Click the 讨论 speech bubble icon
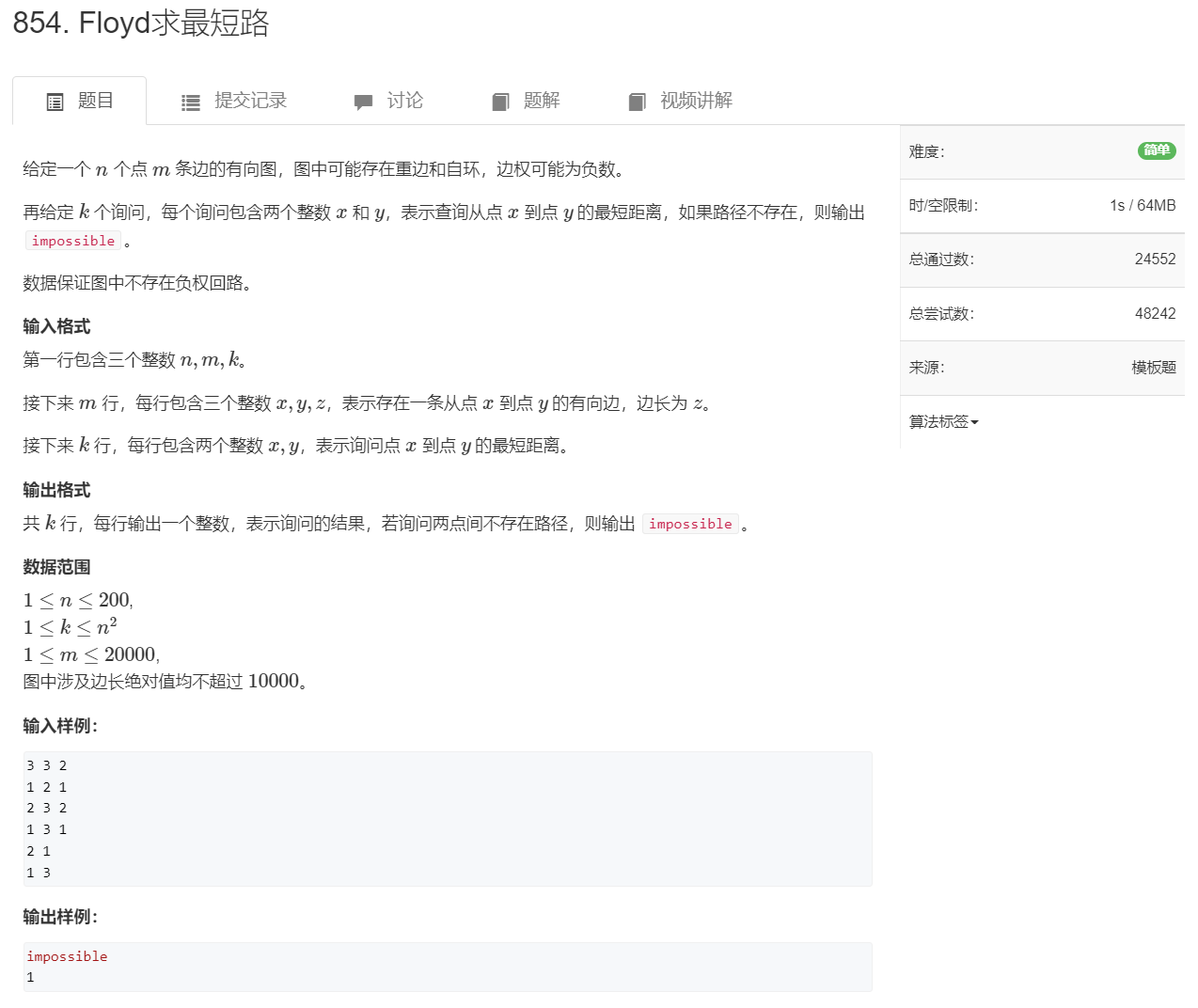 click(x=363, y=102)
